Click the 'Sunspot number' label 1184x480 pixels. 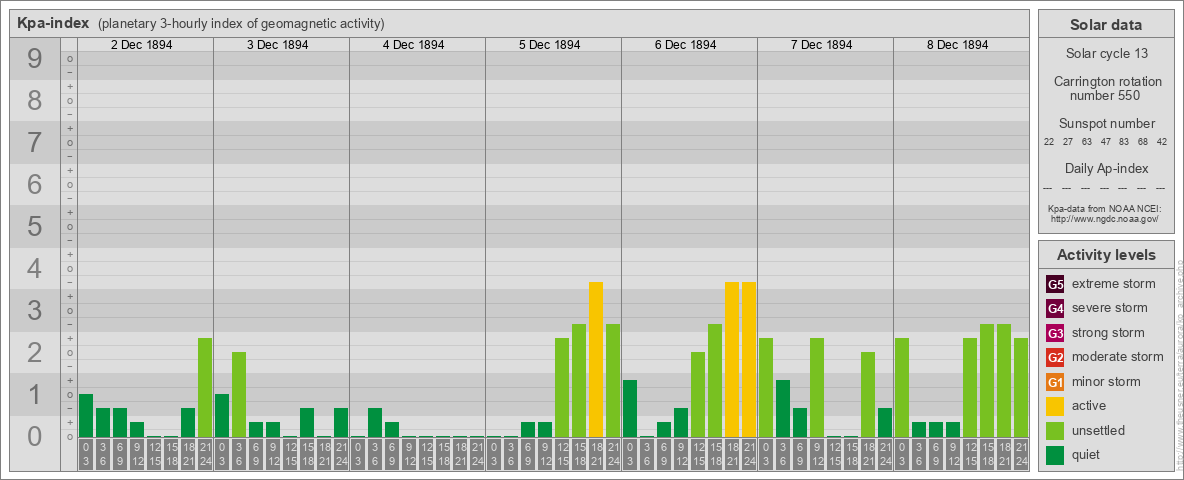point(1106,124)
